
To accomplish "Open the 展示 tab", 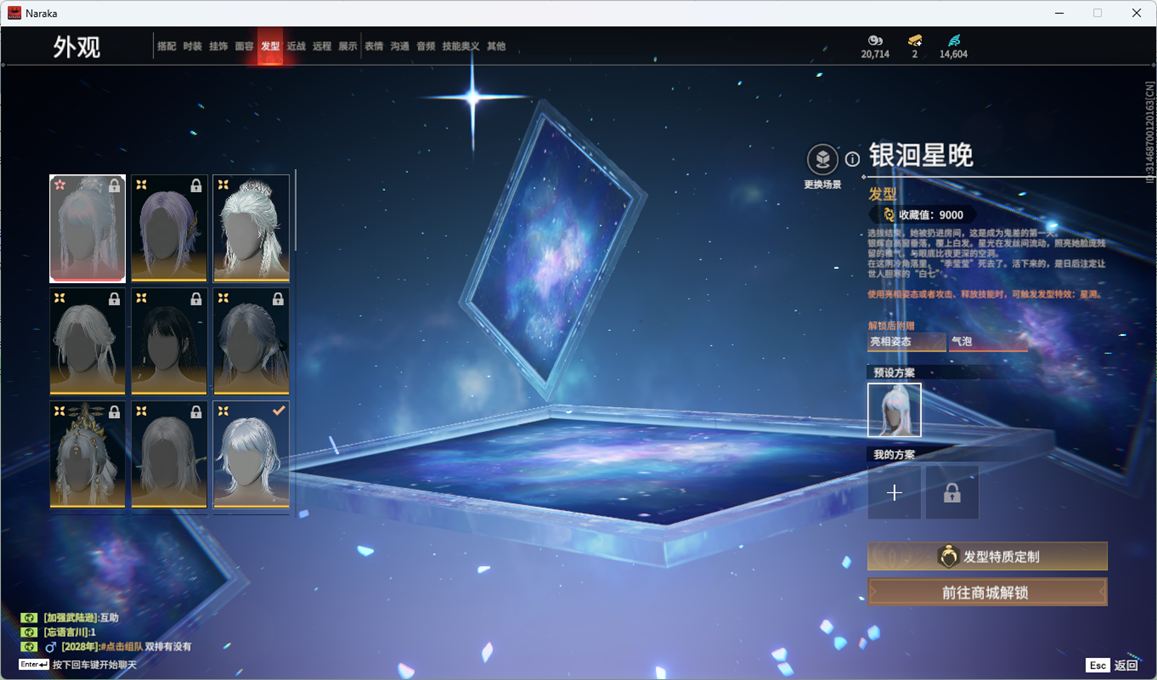I will 348,46.
